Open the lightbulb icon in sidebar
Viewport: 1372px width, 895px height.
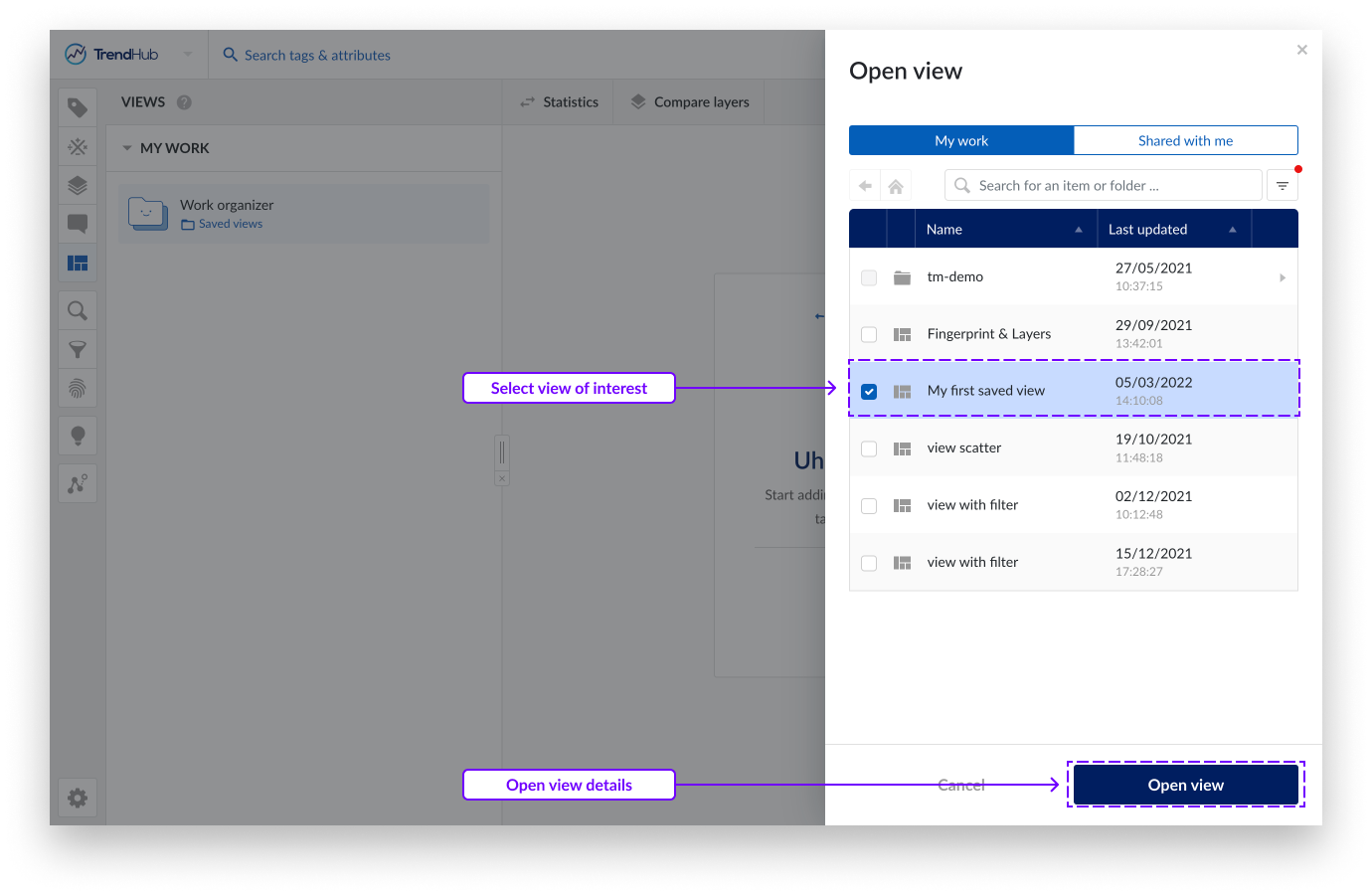pyautogui.click(x=78, y=436)
